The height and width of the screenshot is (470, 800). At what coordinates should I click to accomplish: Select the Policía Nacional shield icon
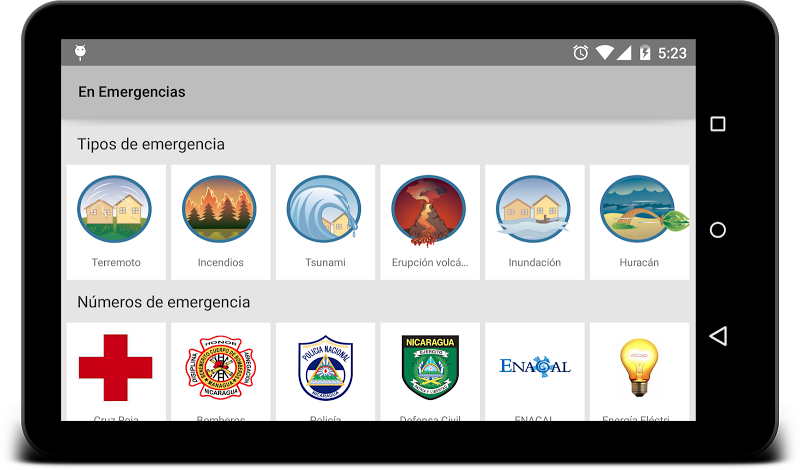click(326, 367)
